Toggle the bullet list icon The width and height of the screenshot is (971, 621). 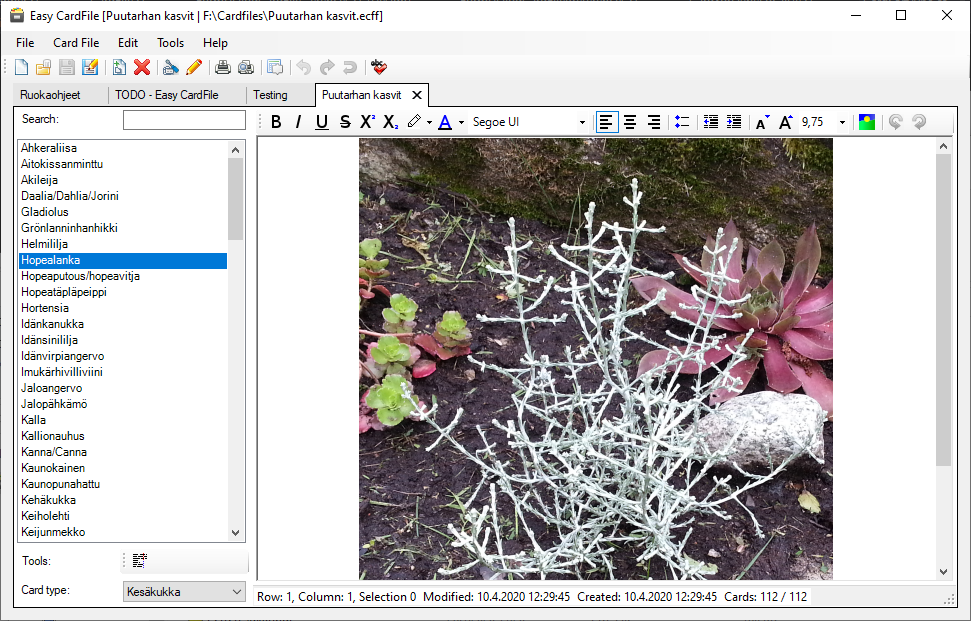pyautogui.click(x=682, y=122)
